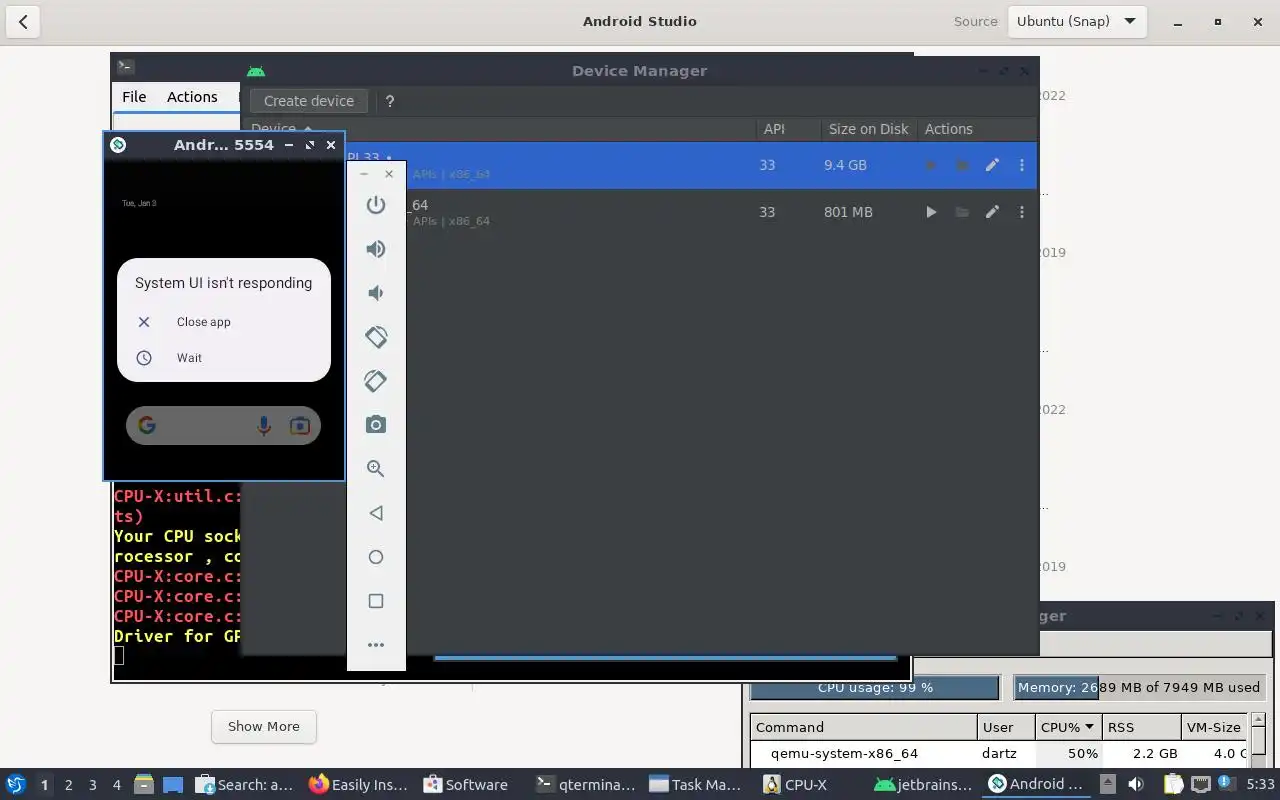Open the Source dropdown Ubuntu (Snap)
Screen dimensions: 1280x800
click(x=1077, y=21)
